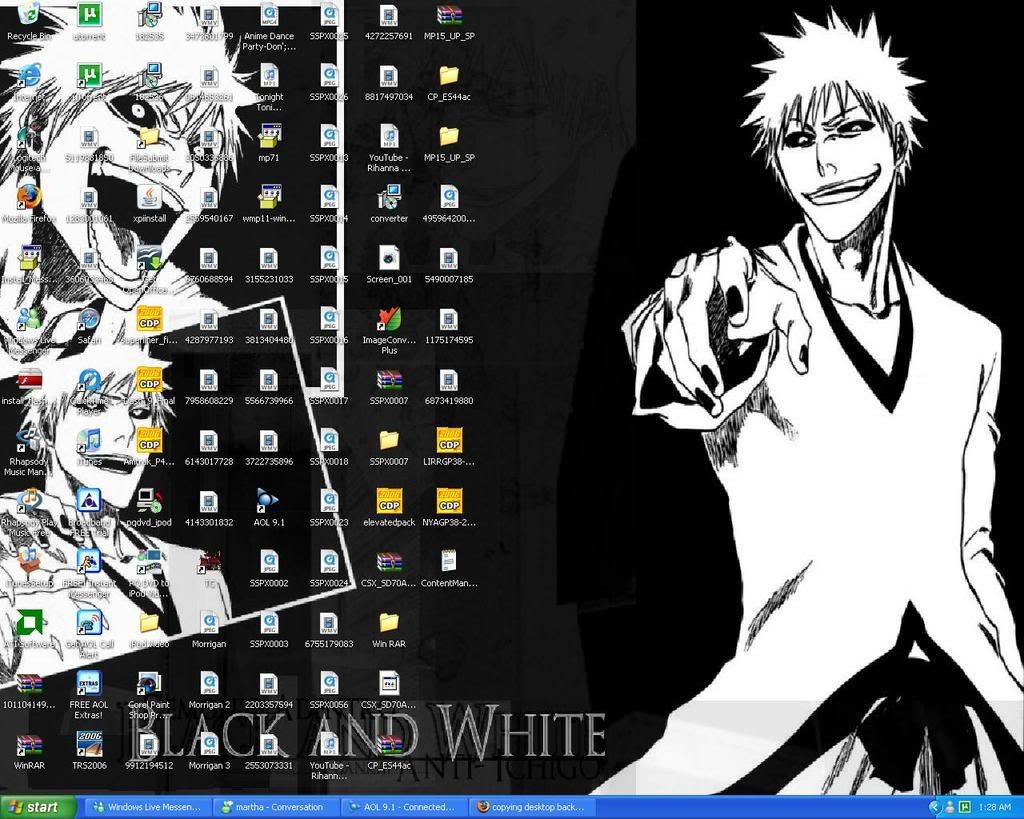Viewport: 1024px width, 819px height.
Task: Select the 2553073331 WMV file
Action: [x=269, y=750]
